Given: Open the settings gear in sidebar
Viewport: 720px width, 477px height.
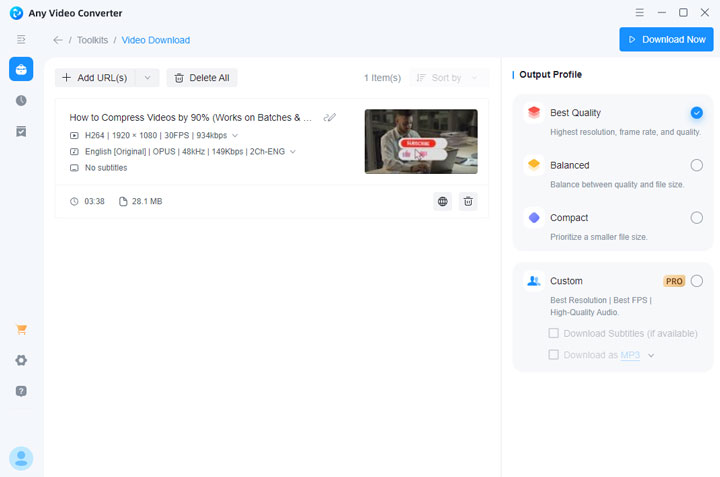Looking at the screenshot, I should (x=21, y=360).
